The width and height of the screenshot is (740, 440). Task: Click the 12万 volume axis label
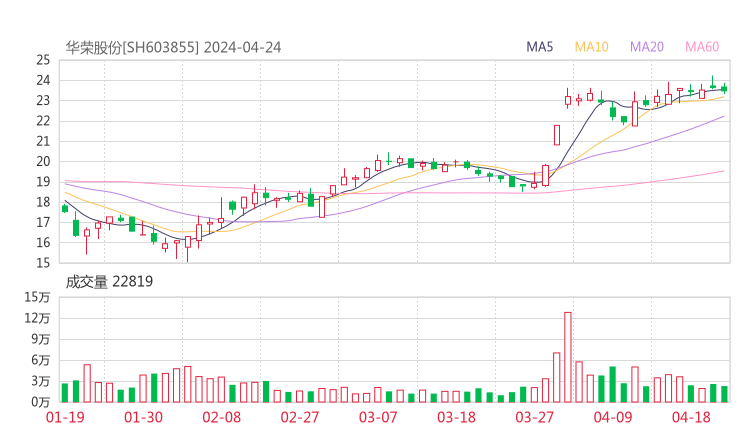click(37, 318)
